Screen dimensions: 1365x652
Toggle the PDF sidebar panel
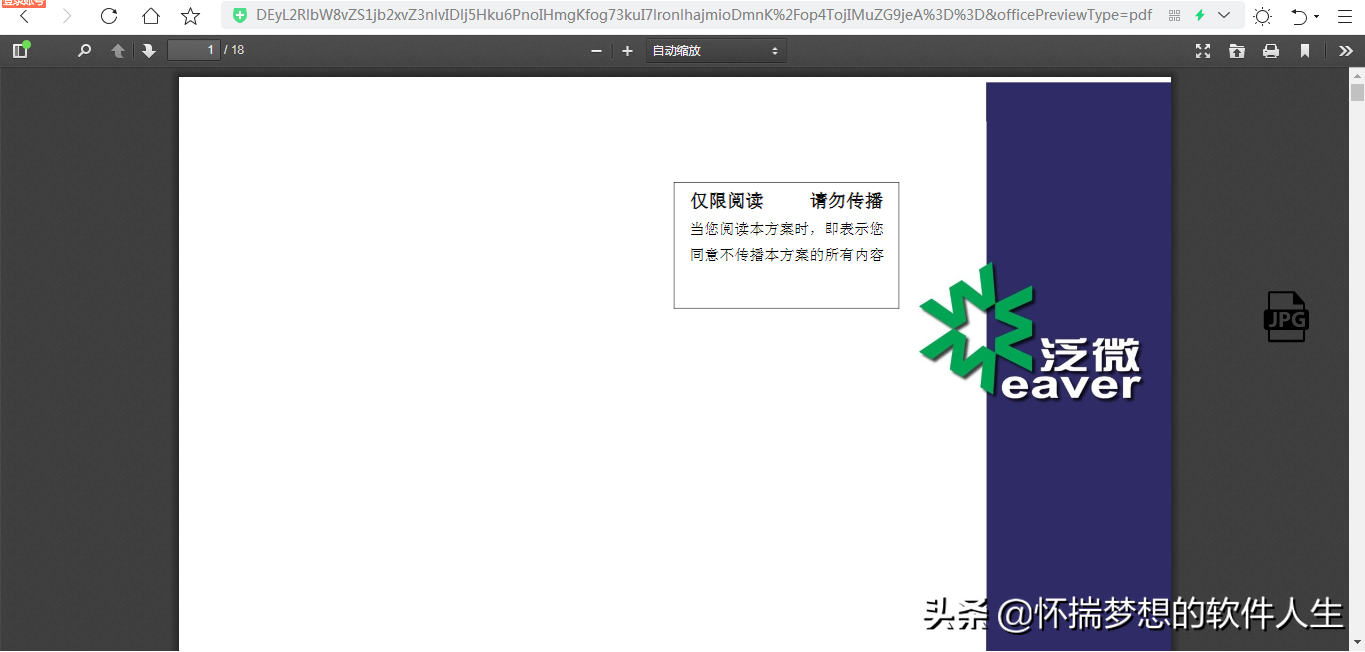click(x=20, y=51)
